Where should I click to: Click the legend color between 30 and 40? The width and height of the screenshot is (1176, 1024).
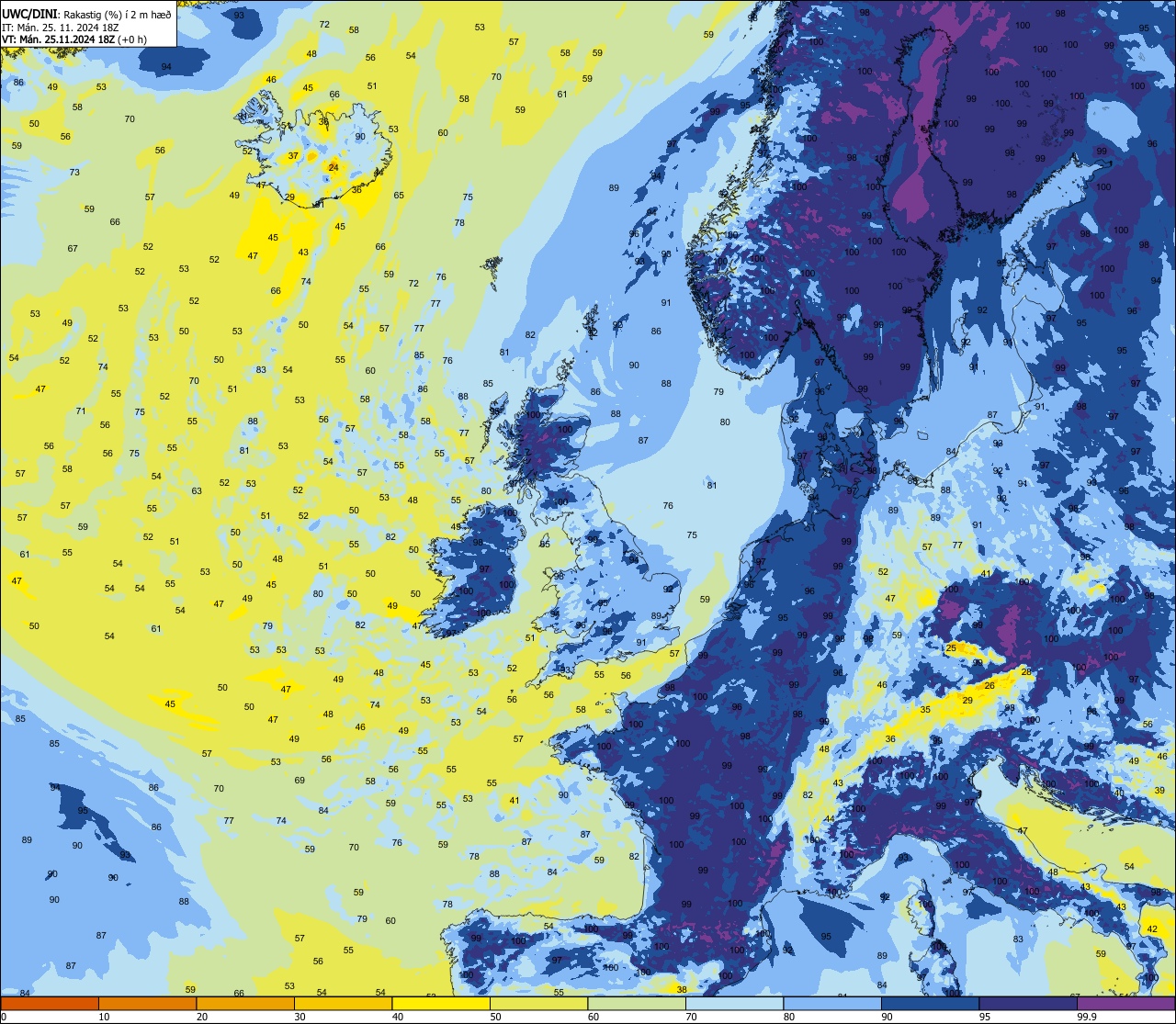click(343, 1003)
